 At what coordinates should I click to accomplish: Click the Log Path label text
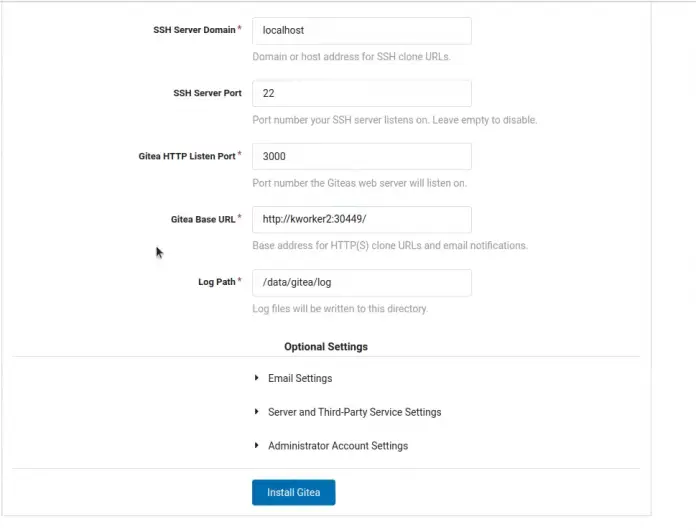click(x=216, y=282)
